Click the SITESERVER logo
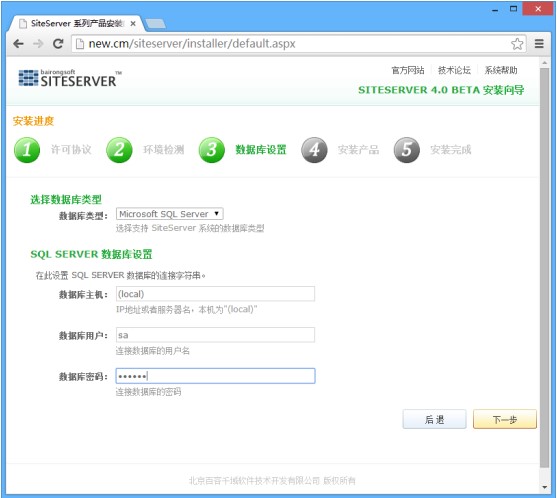 point(70,78)
